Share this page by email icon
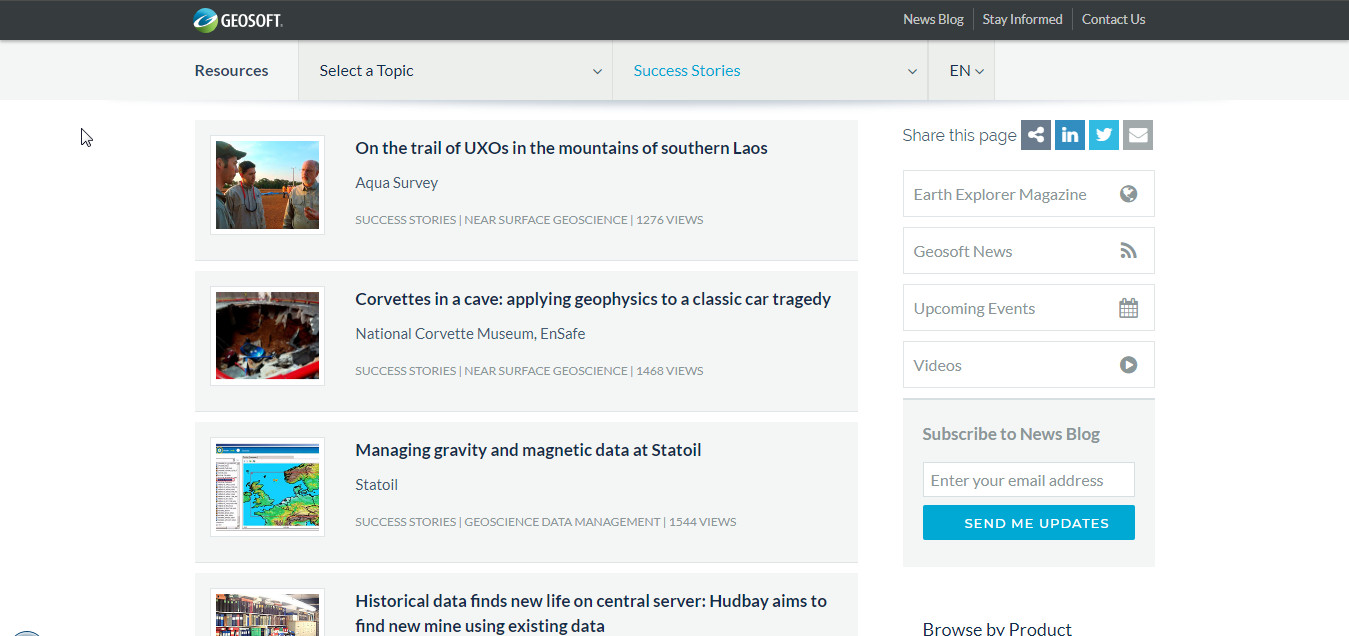The image size is (1349, 636). (1138, 135)
